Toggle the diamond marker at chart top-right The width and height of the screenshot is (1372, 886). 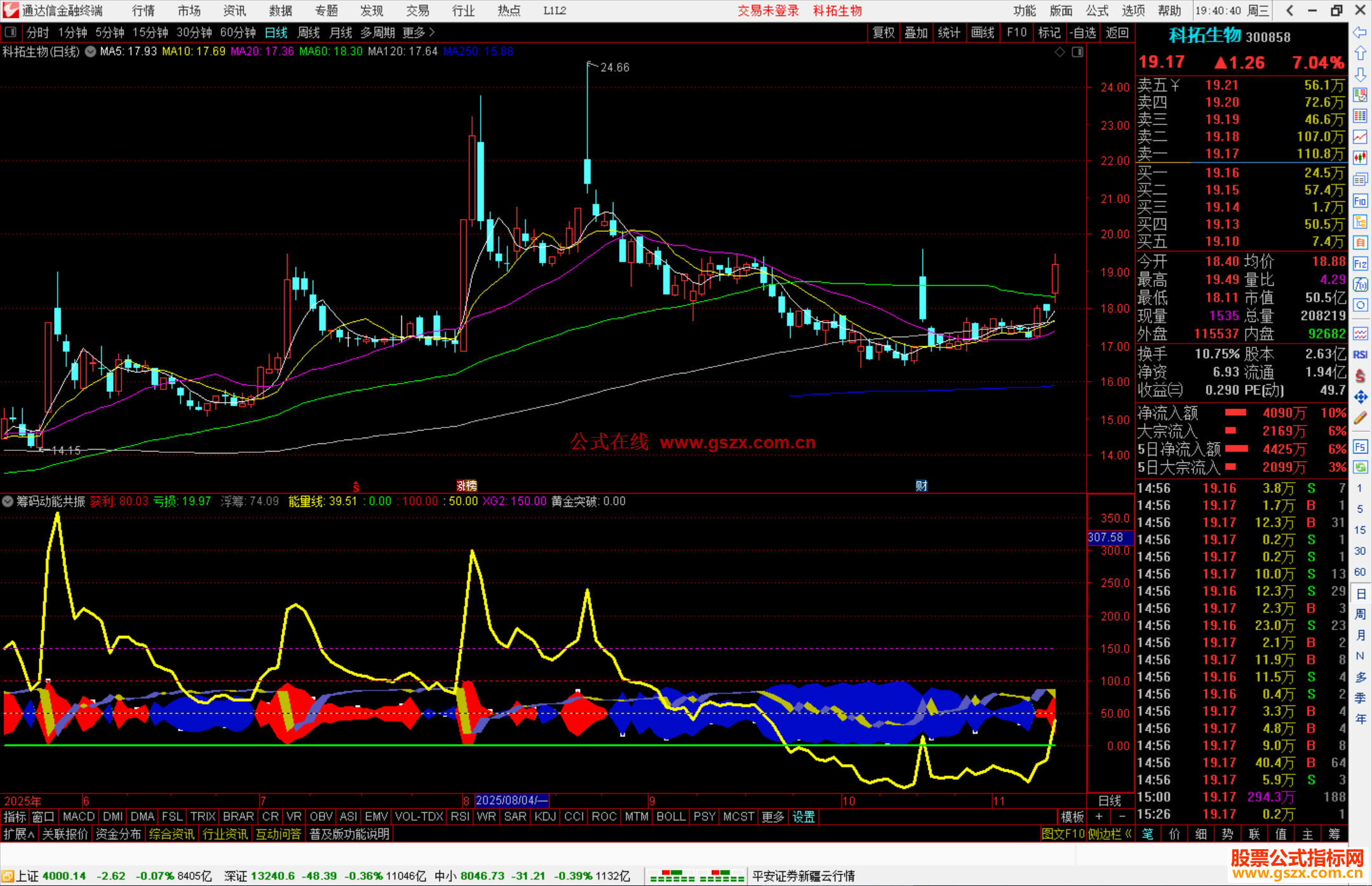(1059, 52)
